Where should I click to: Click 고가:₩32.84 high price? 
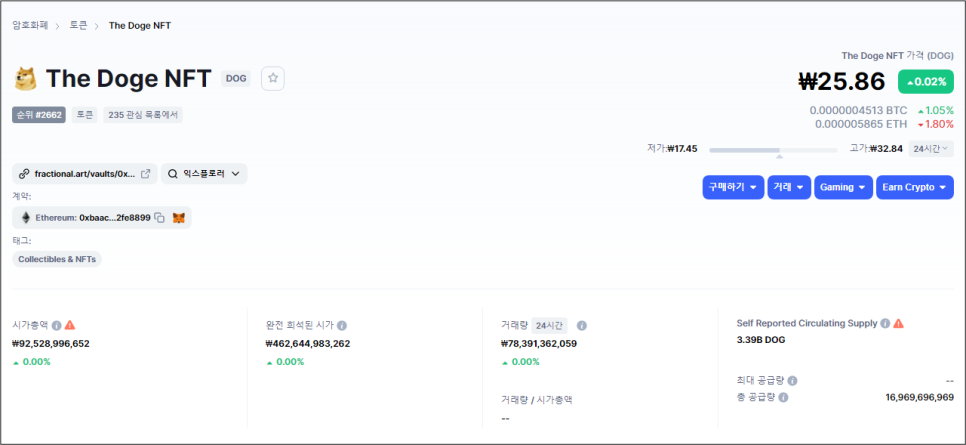[x=876, y=149]
